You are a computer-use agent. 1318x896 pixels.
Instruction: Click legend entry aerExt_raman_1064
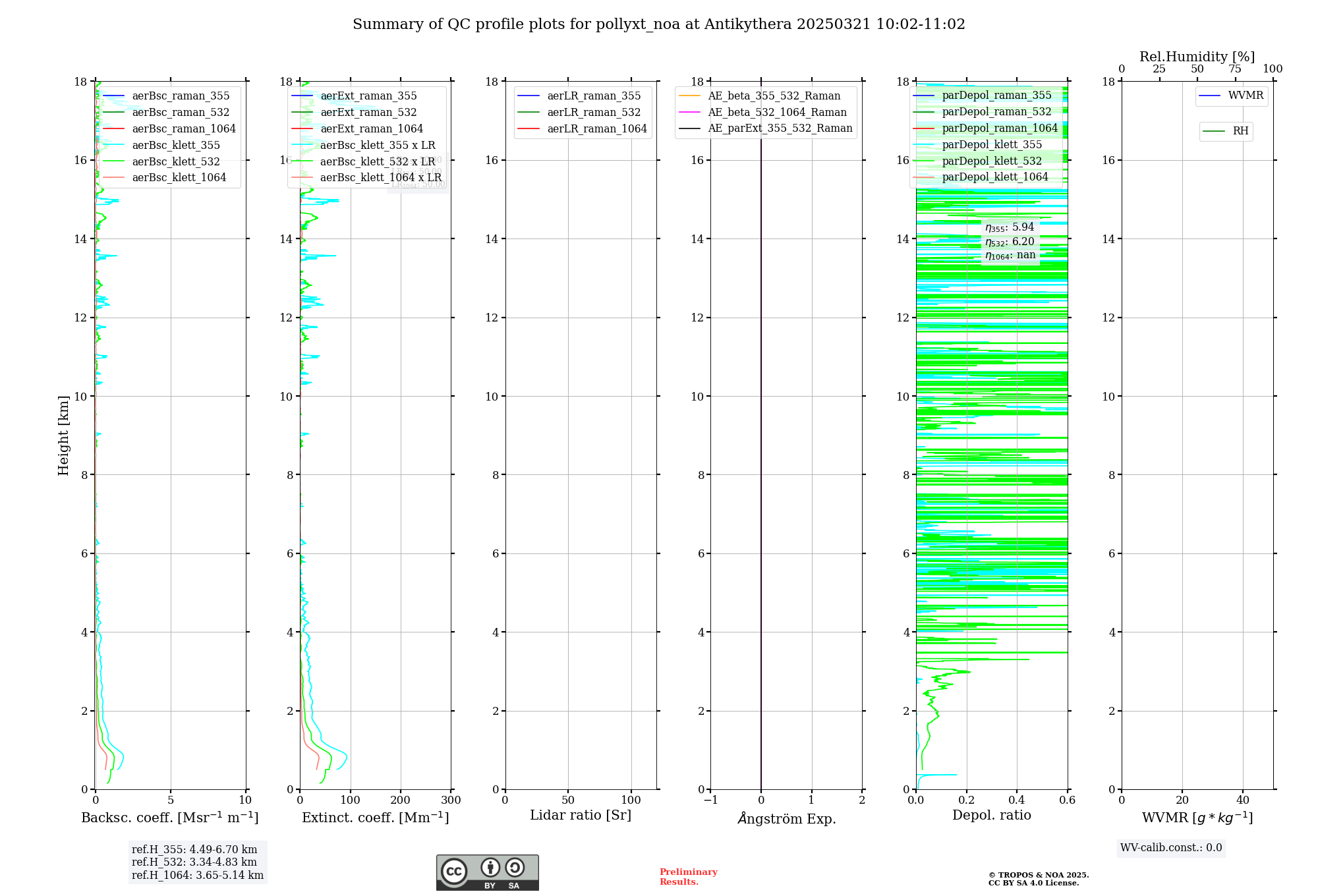tap(358, 129)
